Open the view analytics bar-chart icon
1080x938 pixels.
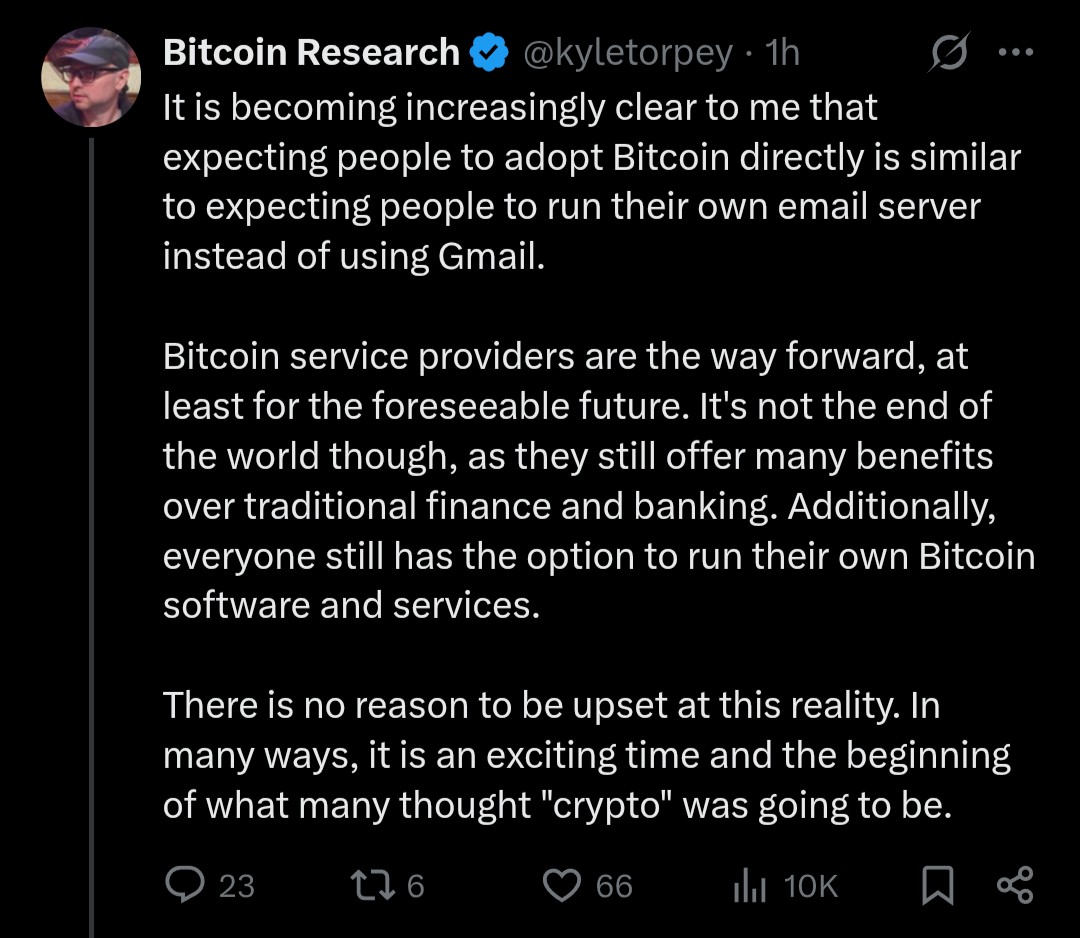(750, 886)
